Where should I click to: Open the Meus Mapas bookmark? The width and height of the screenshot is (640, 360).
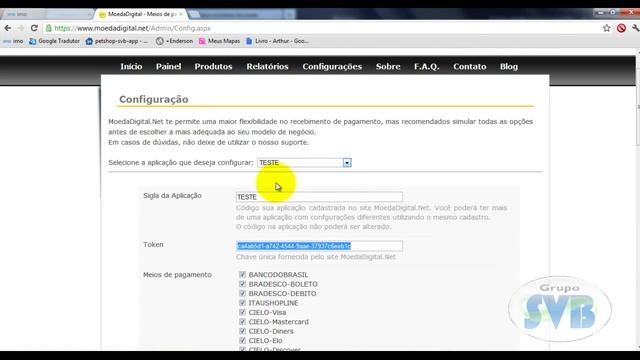click(x=219, y=41)
